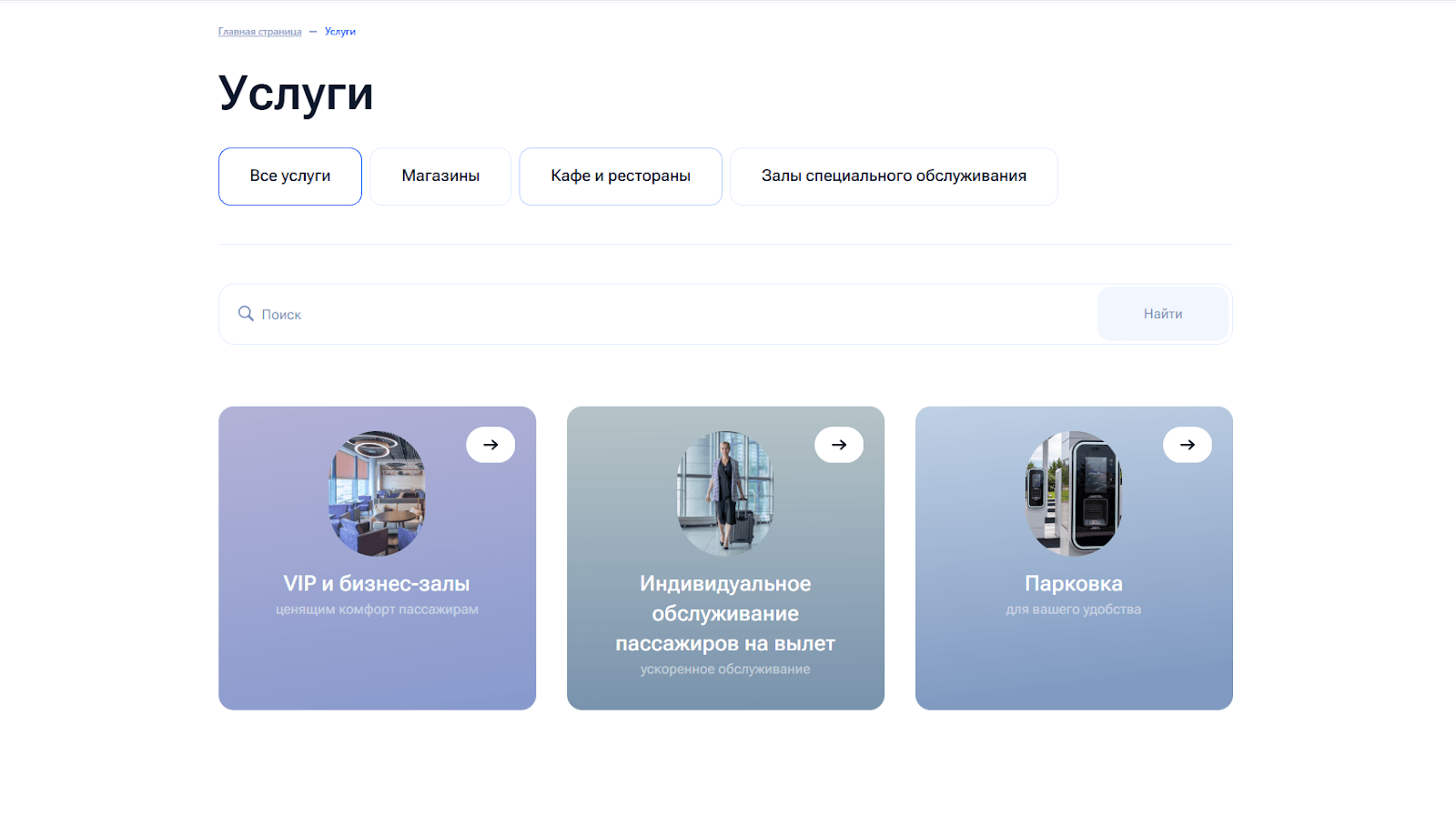The image size is (1456, 816).
Task: Open the passenger with suitcase photo
Action: coord(725,493)
